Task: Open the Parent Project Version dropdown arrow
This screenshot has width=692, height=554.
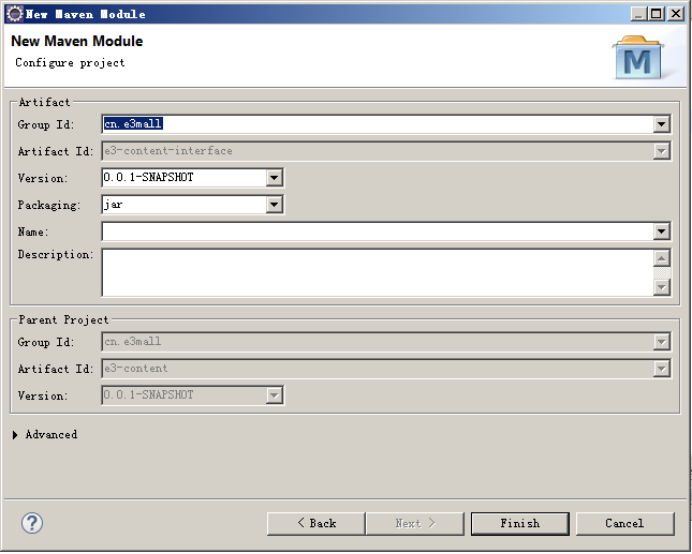Action: [274, 395]
